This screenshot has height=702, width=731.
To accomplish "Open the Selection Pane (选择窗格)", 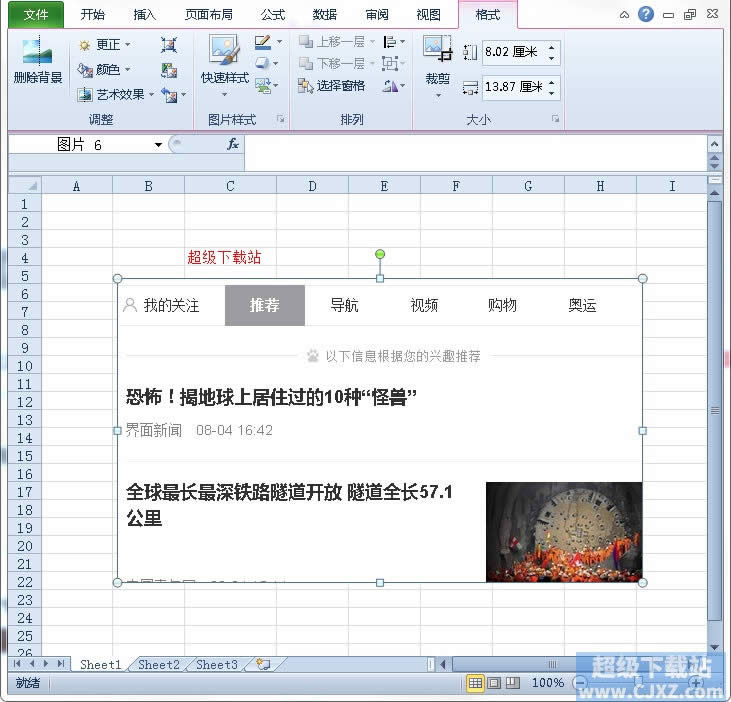I will point(331,86).
